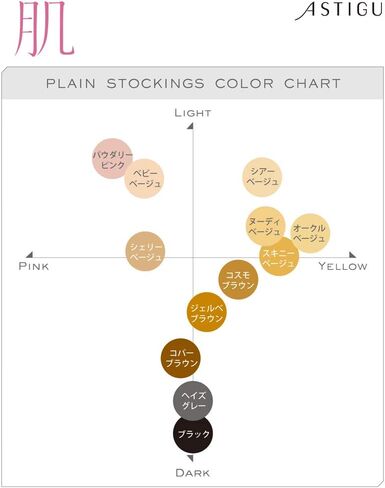Click the Yellow axis arrowhead
The image size is (385, 488).
352,255
